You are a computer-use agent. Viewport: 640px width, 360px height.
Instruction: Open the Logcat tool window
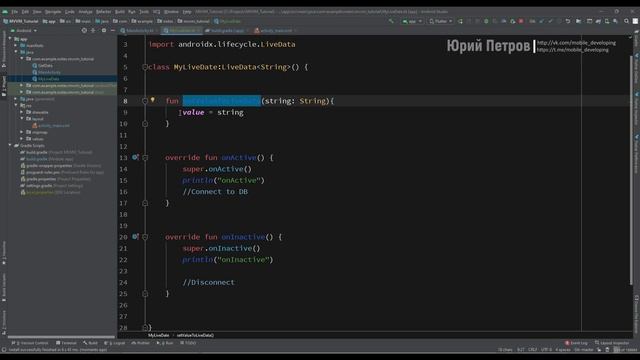tap(115, 343)
